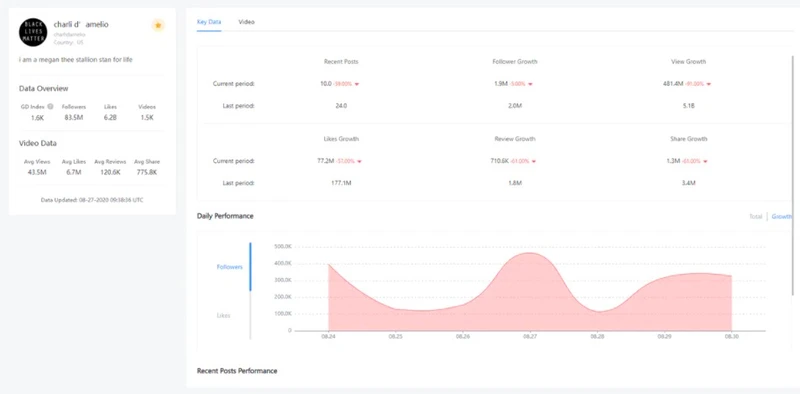Image resolution: width=800 pixels, height=394 pixels.
Task: Click the 08.27 peak on followers chart
Action: point(530,253)
